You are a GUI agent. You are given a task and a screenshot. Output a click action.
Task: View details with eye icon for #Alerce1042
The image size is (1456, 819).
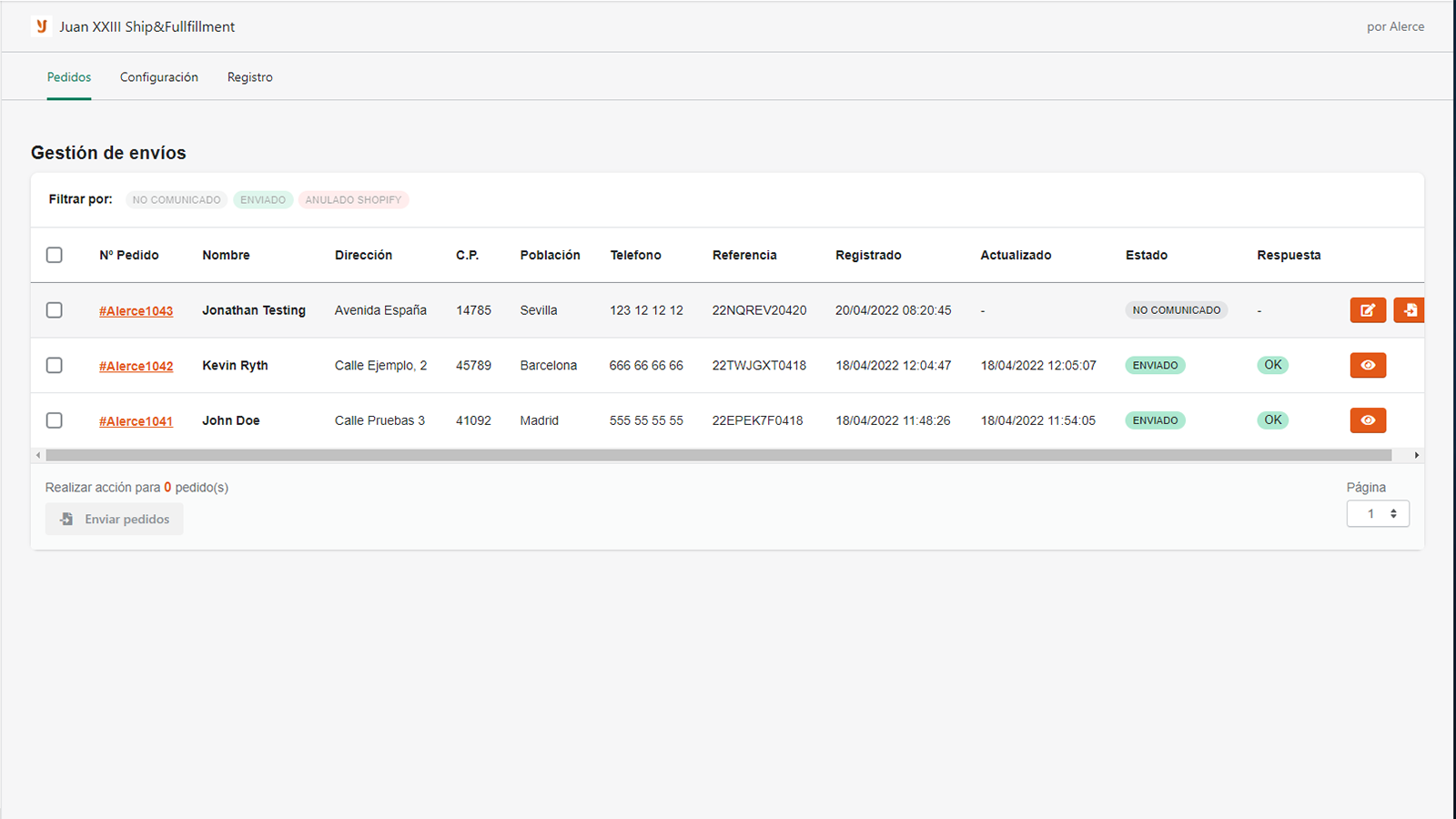pos(1368,365)
